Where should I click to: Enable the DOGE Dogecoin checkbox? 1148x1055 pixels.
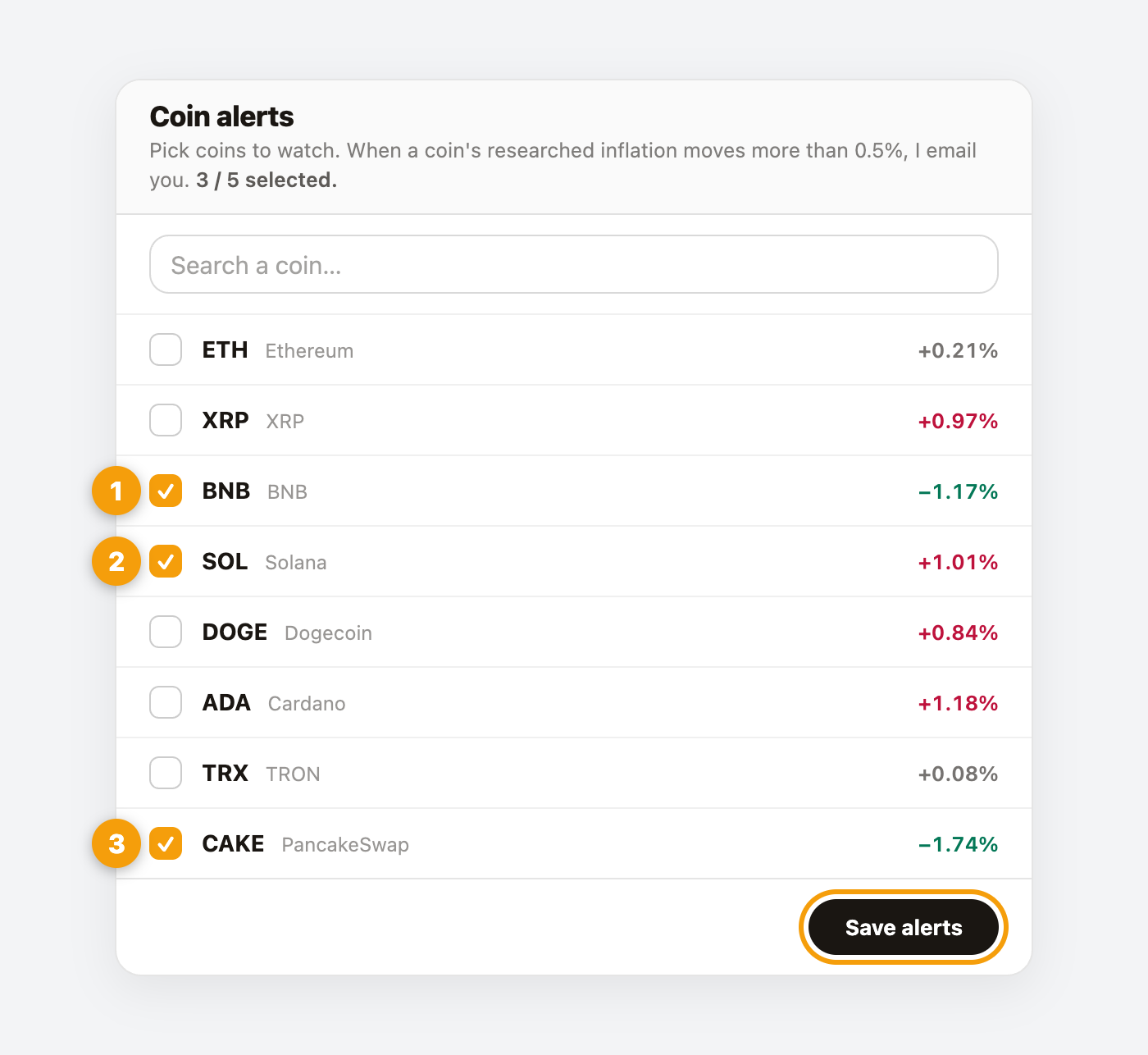tap(166, 632)
